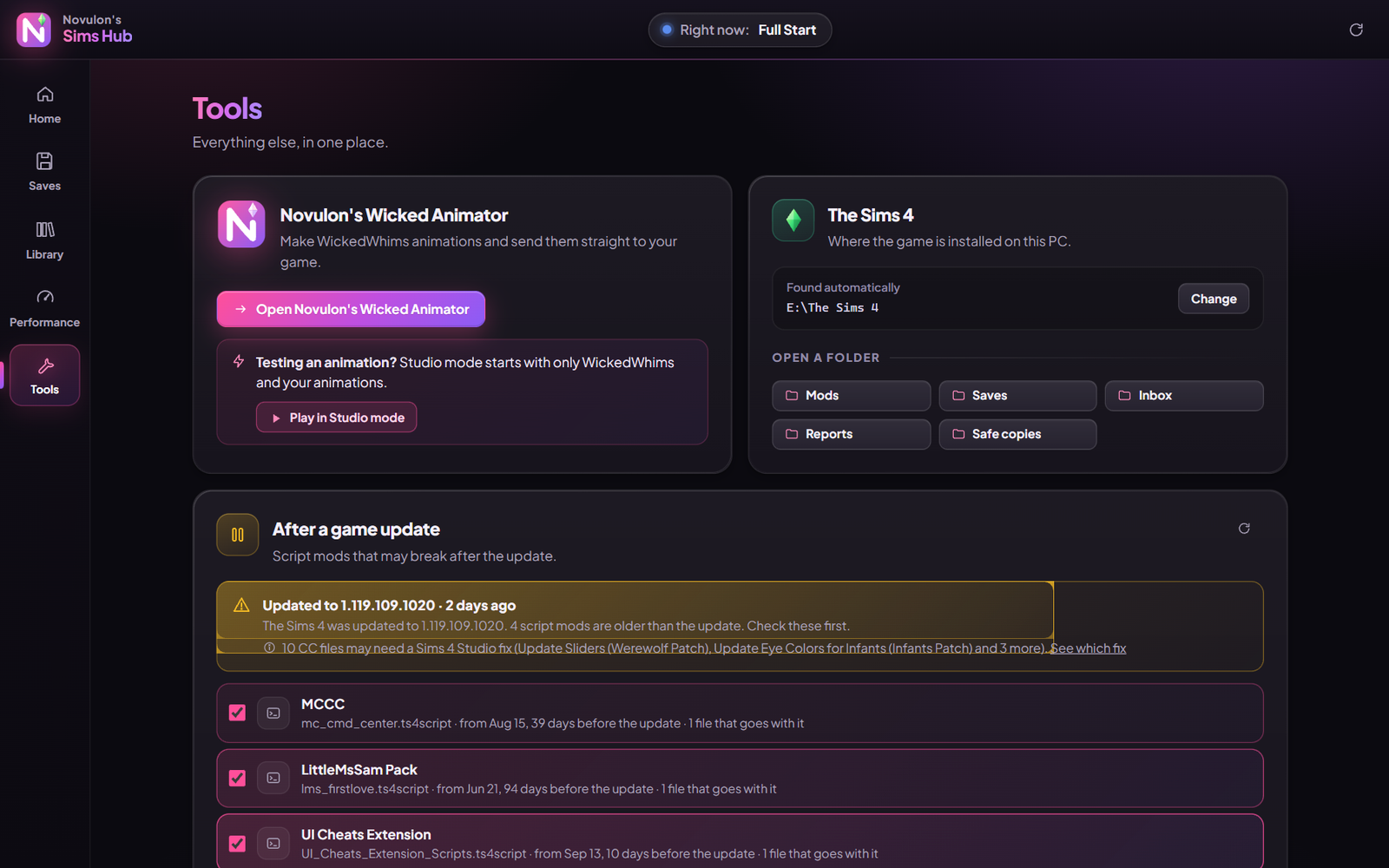Open the Library section
This screenshot has width=1389, height=868.
tap(44, 240)
